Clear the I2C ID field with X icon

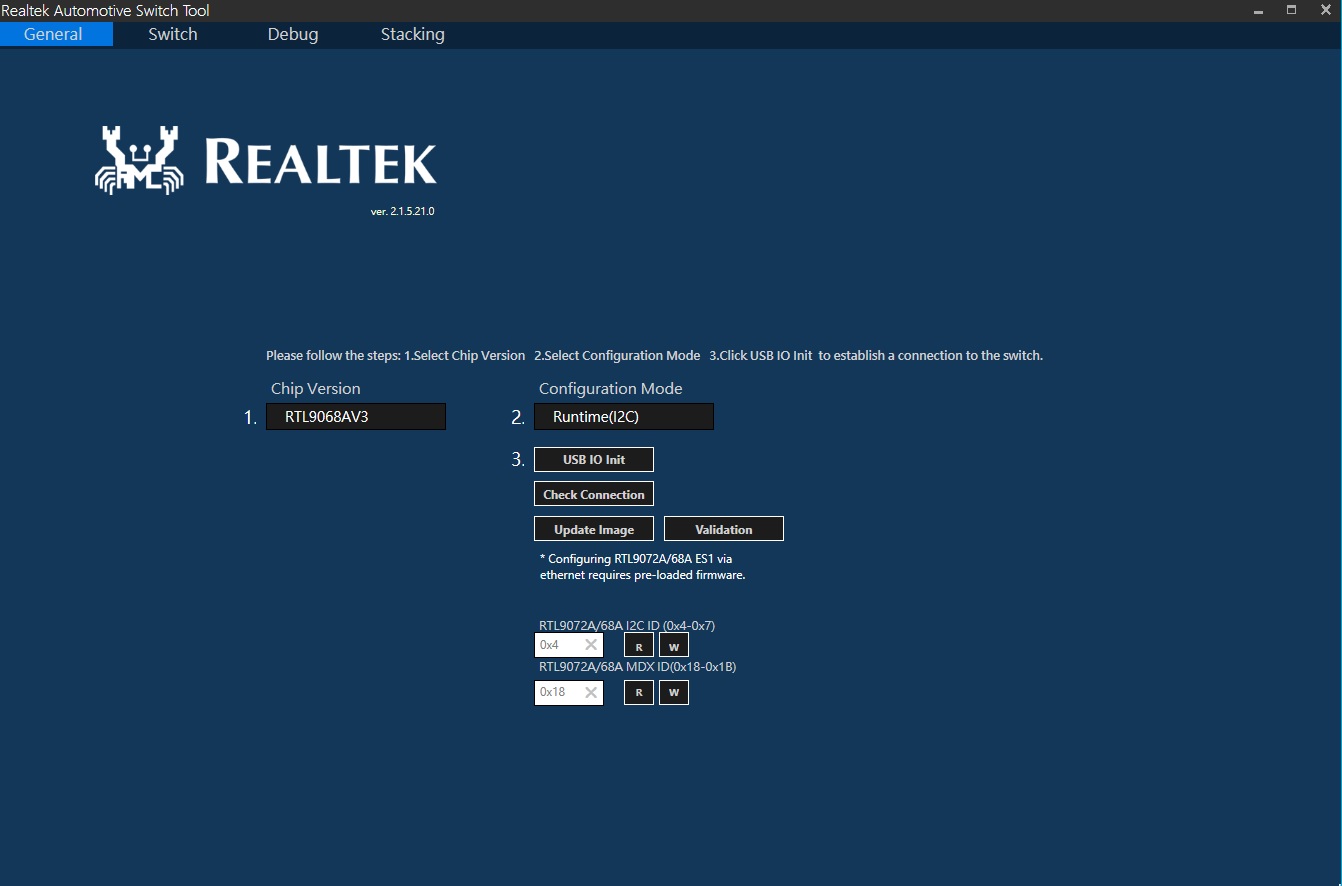591,645
